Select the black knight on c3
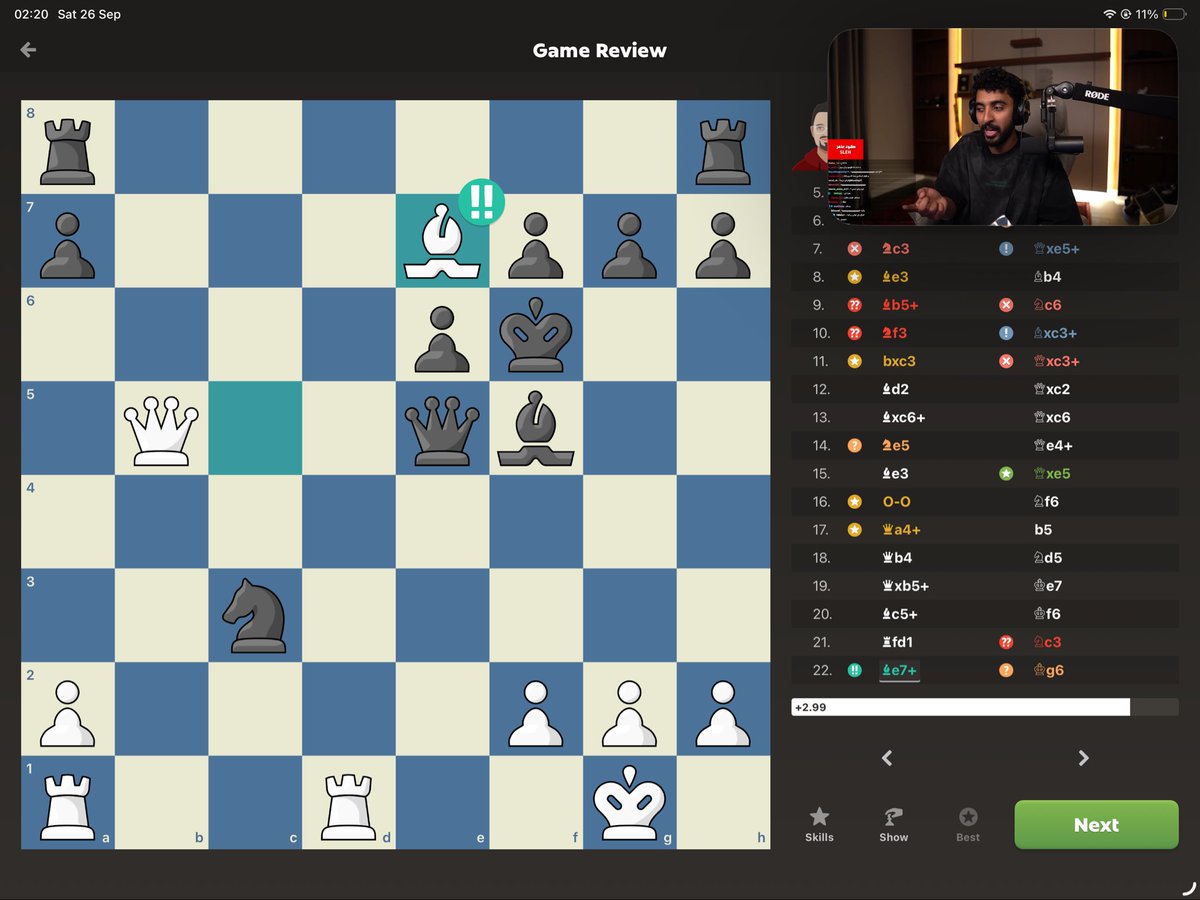The height and width of the screenshot is (900, 1200). coord(255,615)
